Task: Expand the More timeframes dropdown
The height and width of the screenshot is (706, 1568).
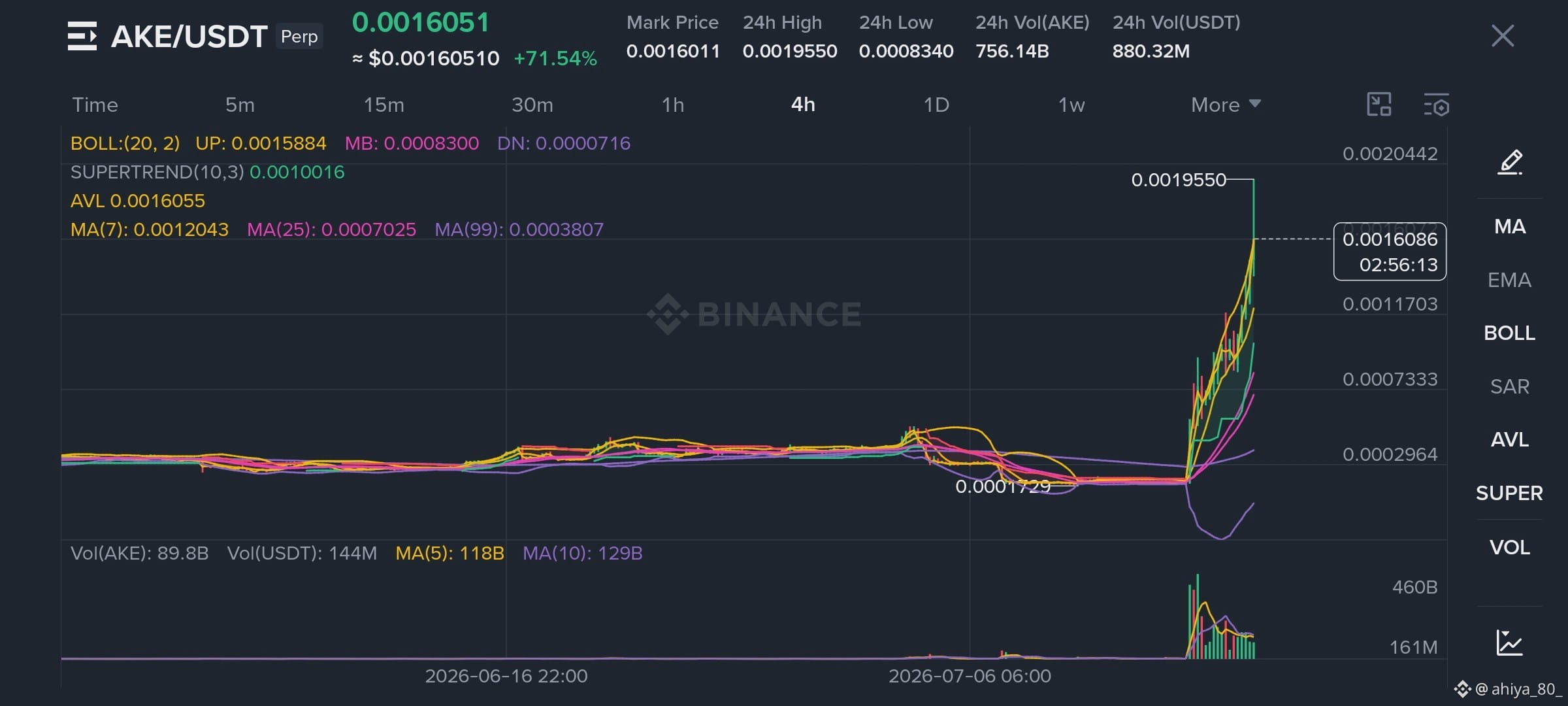Action: click(x=1226, y=105)
